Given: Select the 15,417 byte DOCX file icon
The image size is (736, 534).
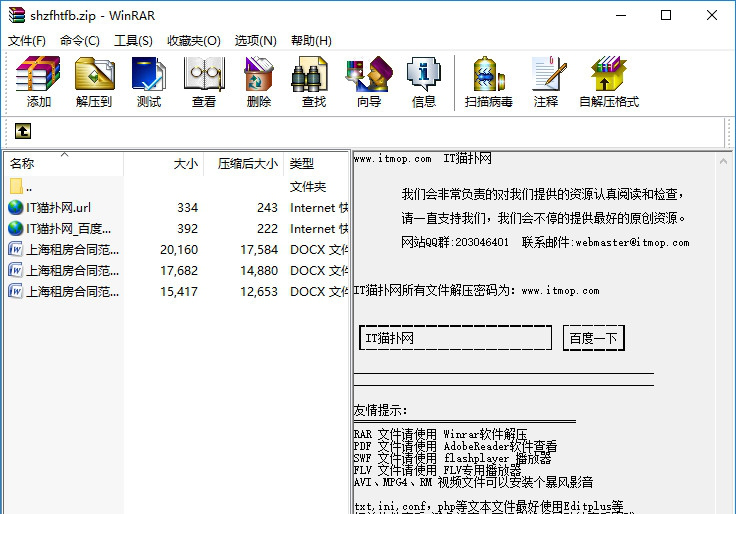Looking at the screenshot, I should 15,291.
